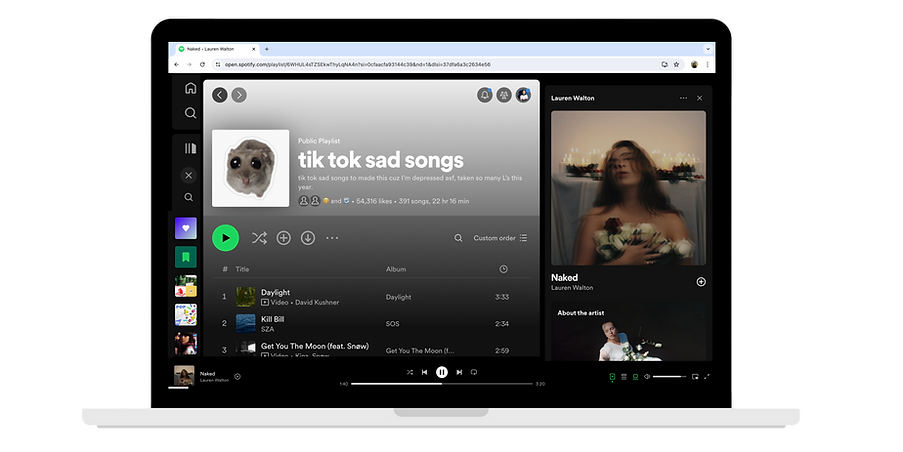
Task: Skip to previous track
Action: point(424,372)
